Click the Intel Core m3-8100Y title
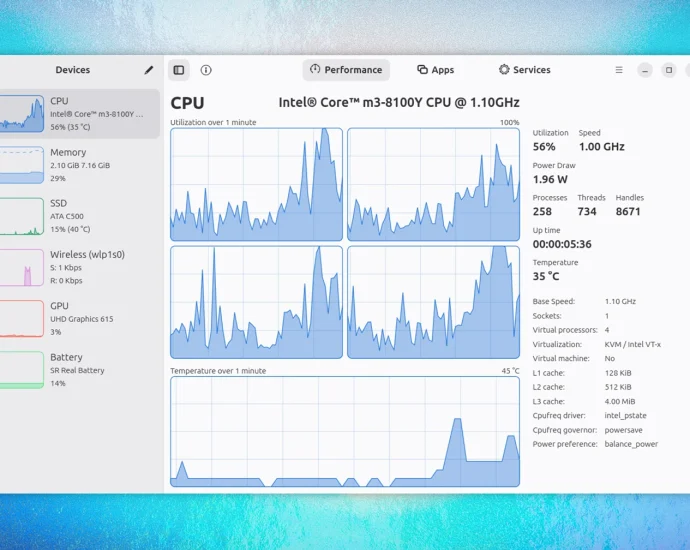 (399, 103)
